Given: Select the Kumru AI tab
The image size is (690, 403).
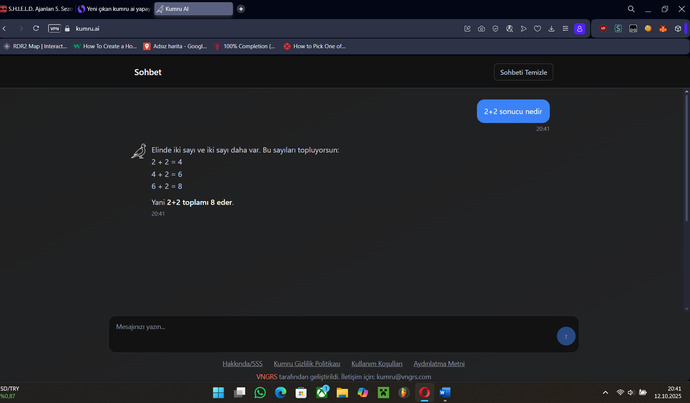Looking at the screenshot, I should (194, 9).
